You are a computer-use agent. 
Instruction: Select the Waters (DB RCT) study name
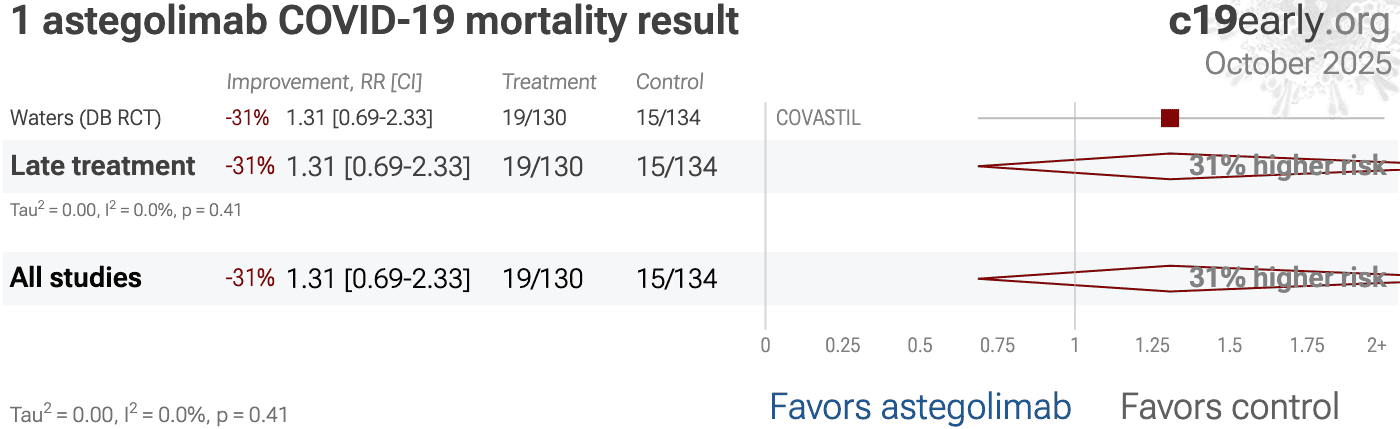pyautogui.click(x=85, y=118)
